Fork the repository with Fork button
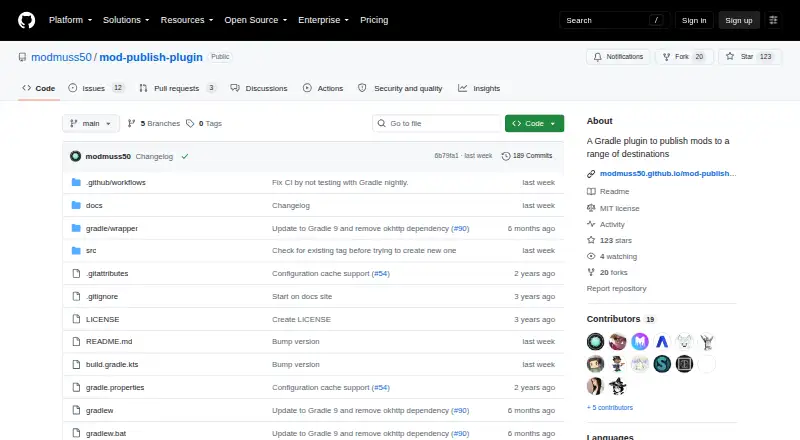 pos(683,57)
